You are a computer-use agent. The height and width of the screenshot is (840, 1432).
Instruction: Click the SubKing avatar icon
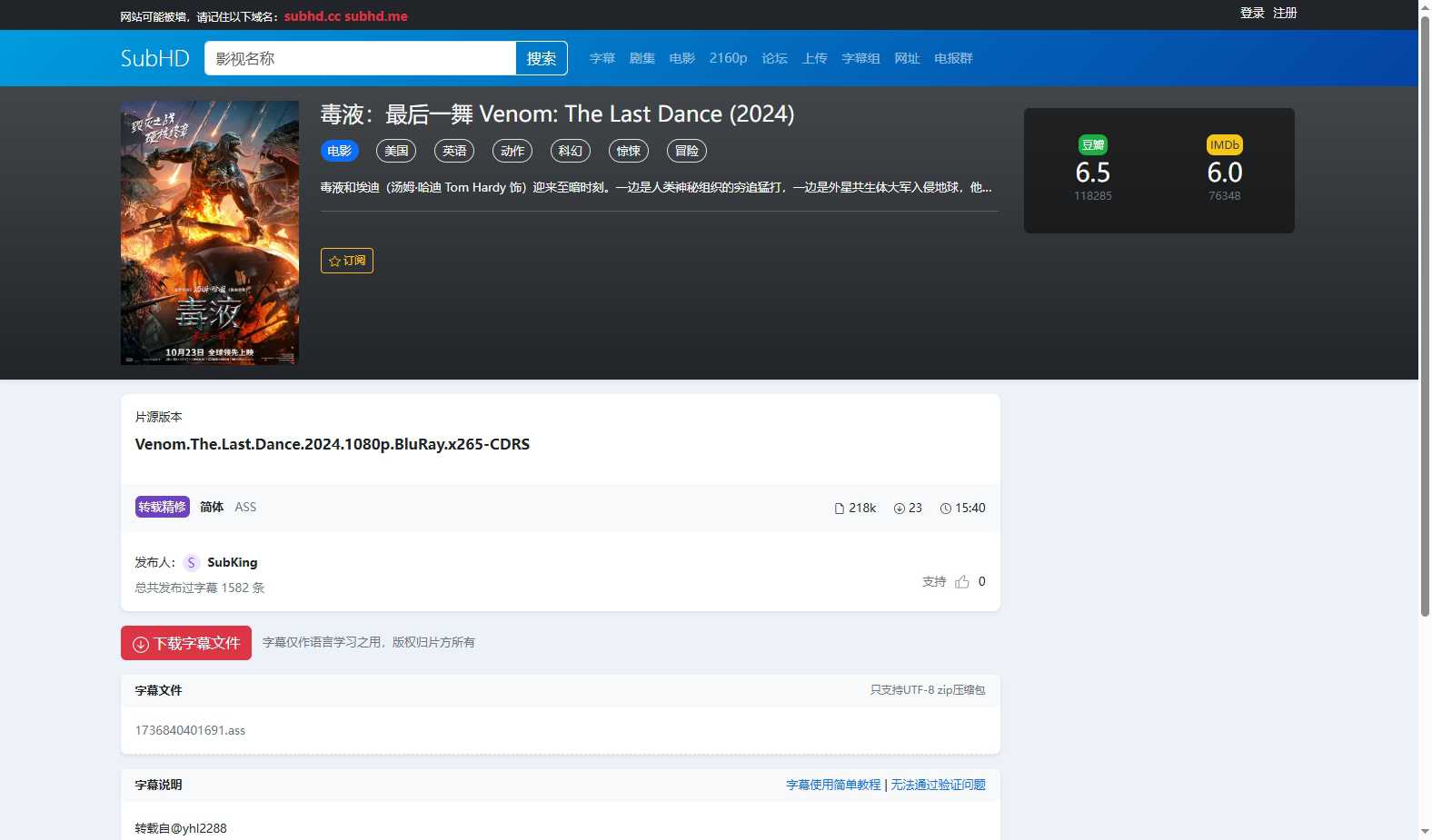(191, 563)
